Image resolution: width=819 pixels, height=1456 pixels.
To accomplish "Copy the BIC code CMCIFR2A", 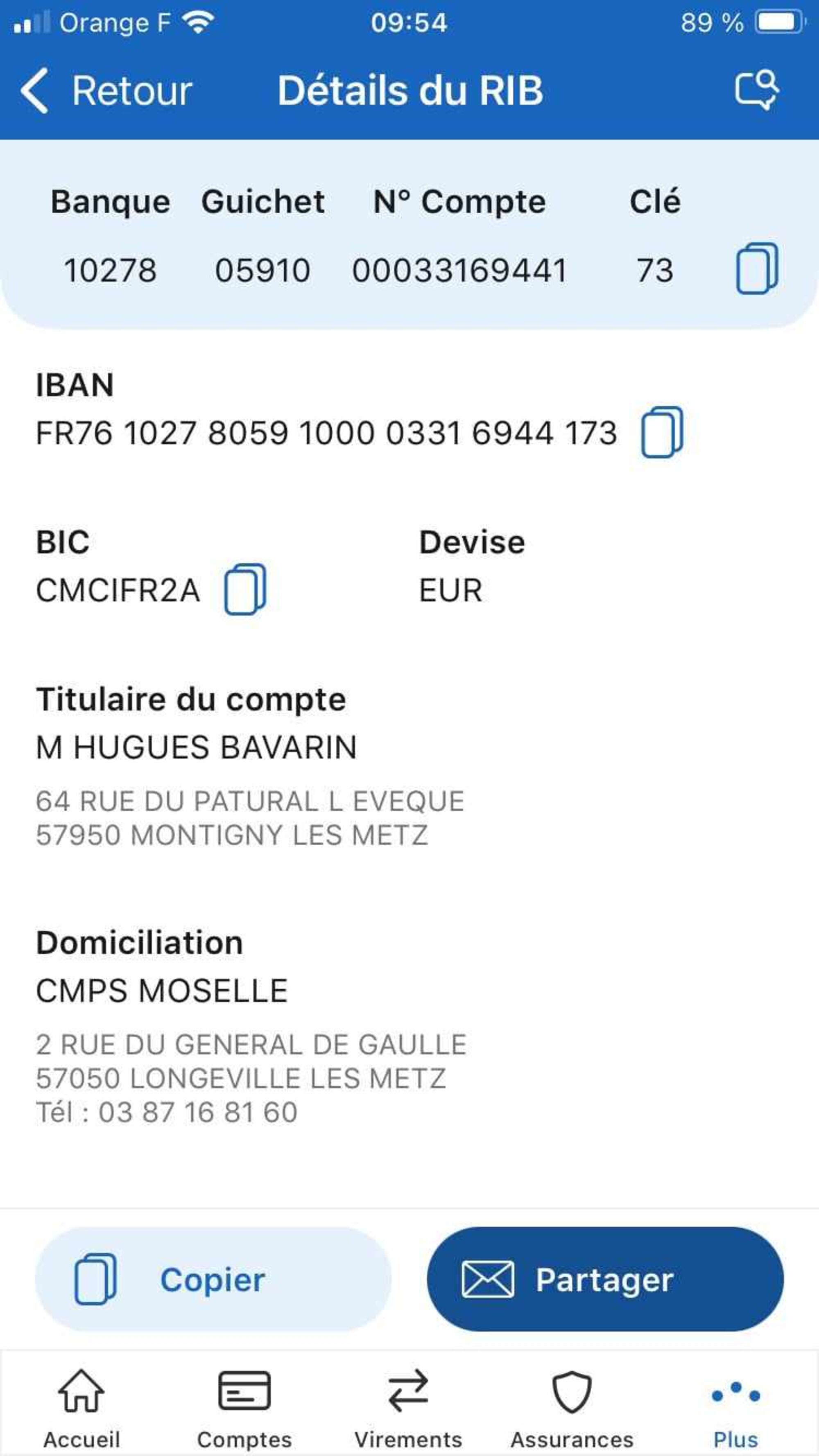I will [x=245, y=589].
